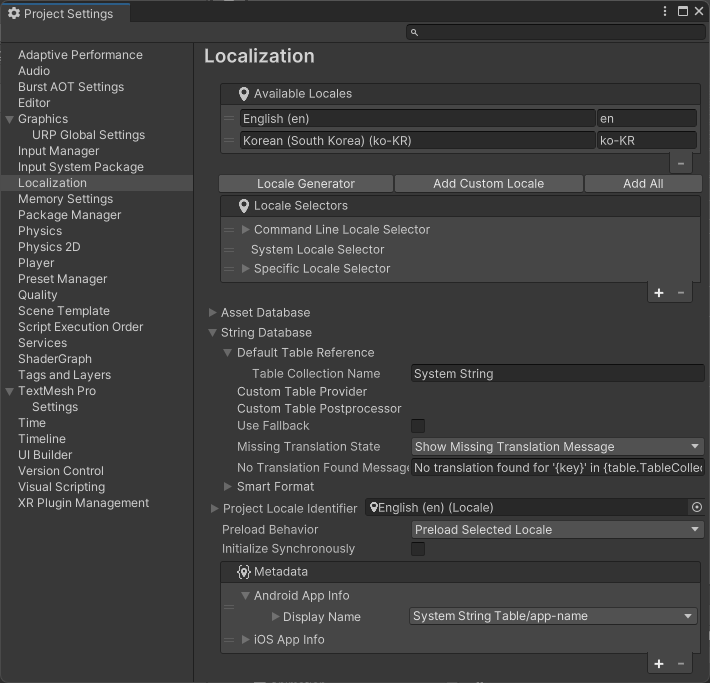Remove locale with minus under Available Locales

pos(681,164)
